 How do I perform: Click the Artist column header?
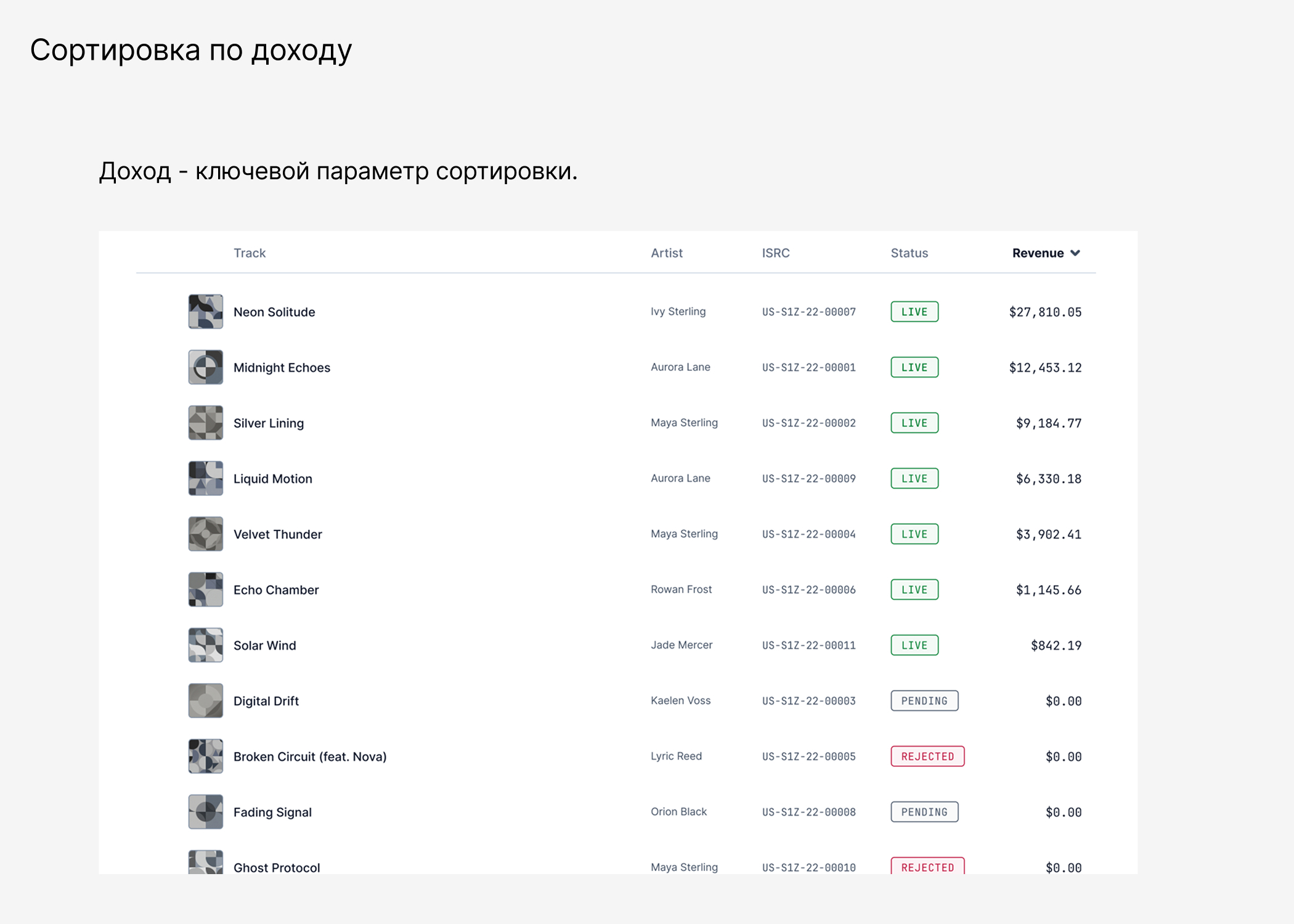pos(667,253)
